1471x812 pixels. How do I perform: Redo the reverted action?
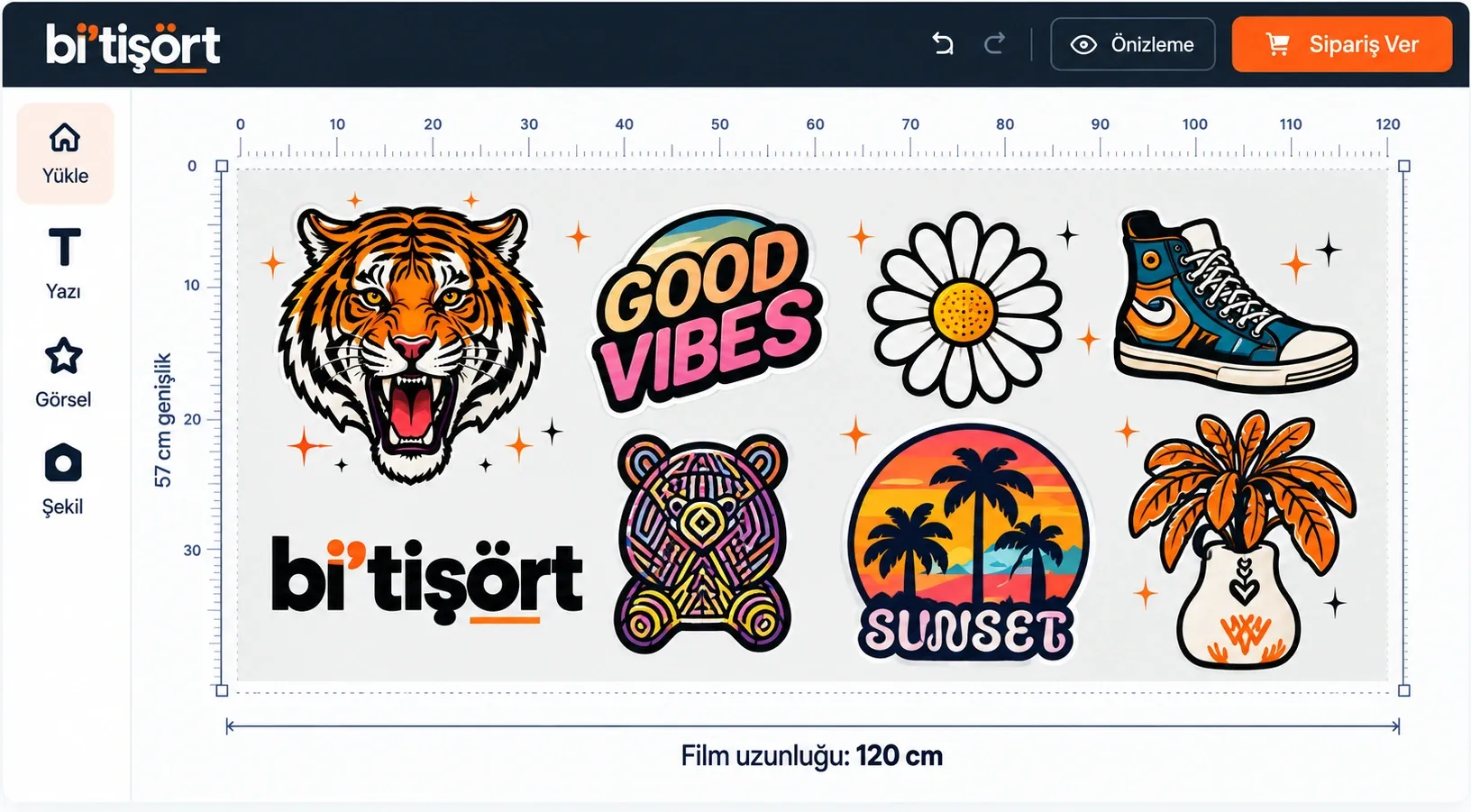coord(994,44)
